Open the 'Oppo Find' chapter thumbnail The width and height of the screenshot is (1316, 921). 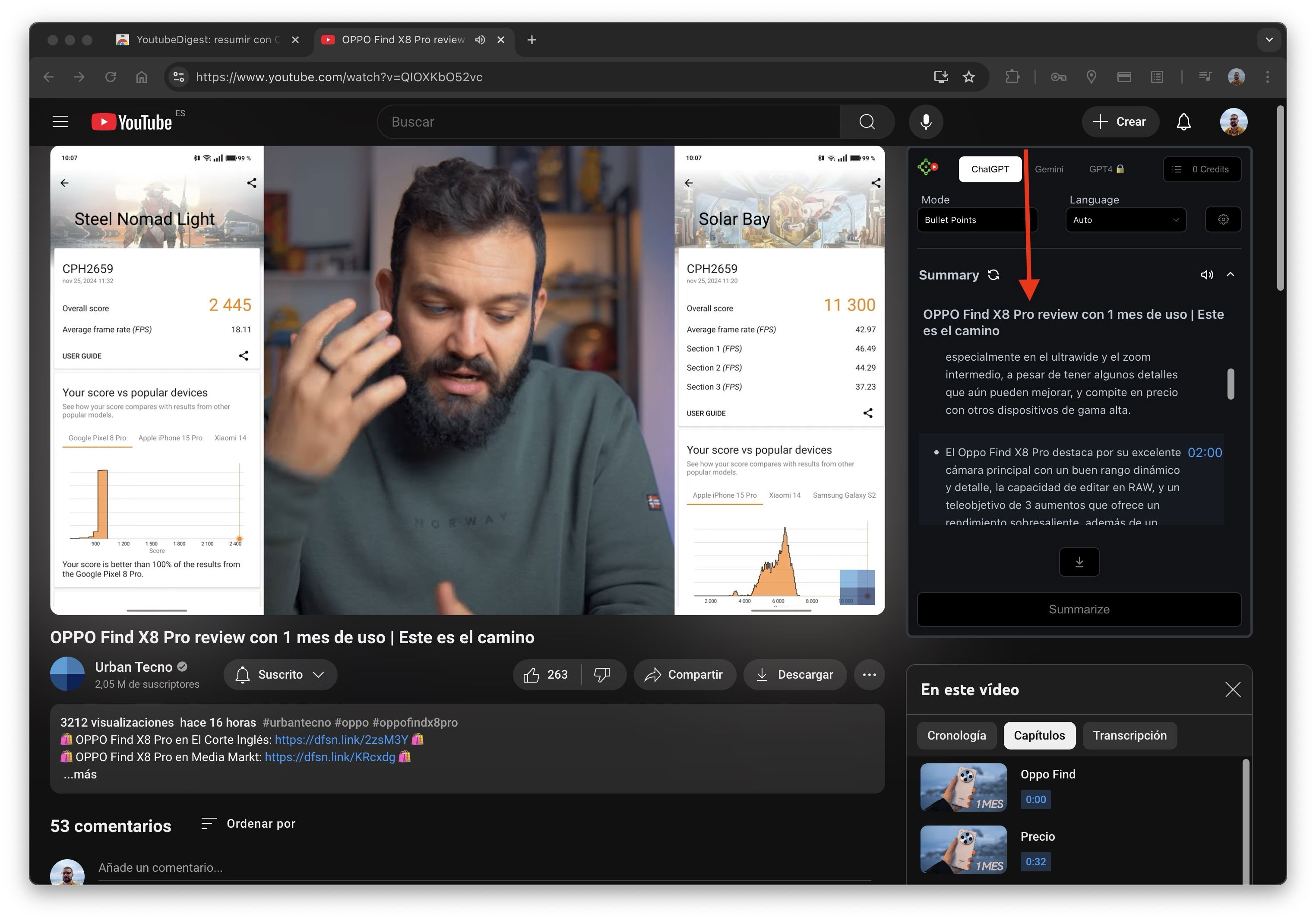click(963, 787)
